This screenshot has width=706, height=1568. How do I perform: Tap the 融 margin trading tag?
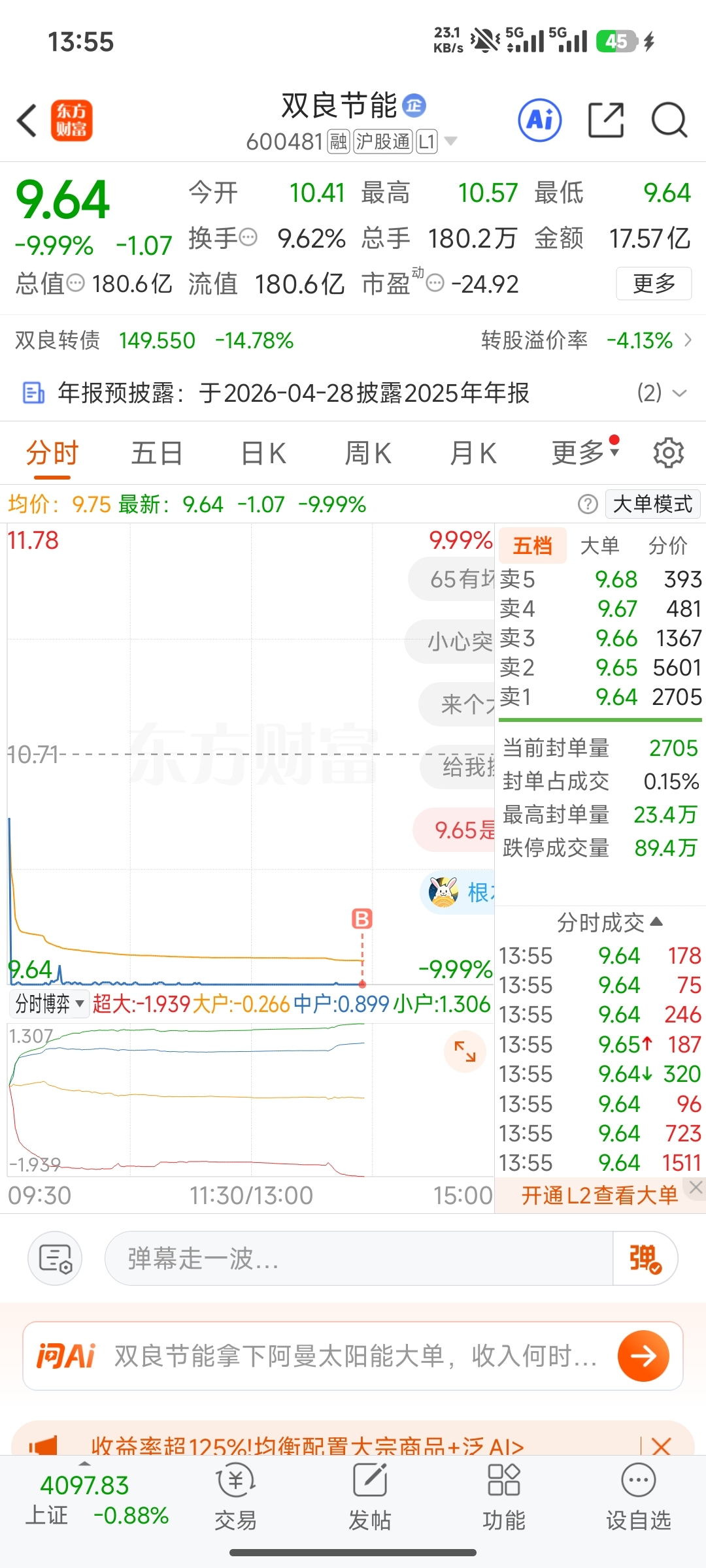pyautogui.click(x=339, y=141)
